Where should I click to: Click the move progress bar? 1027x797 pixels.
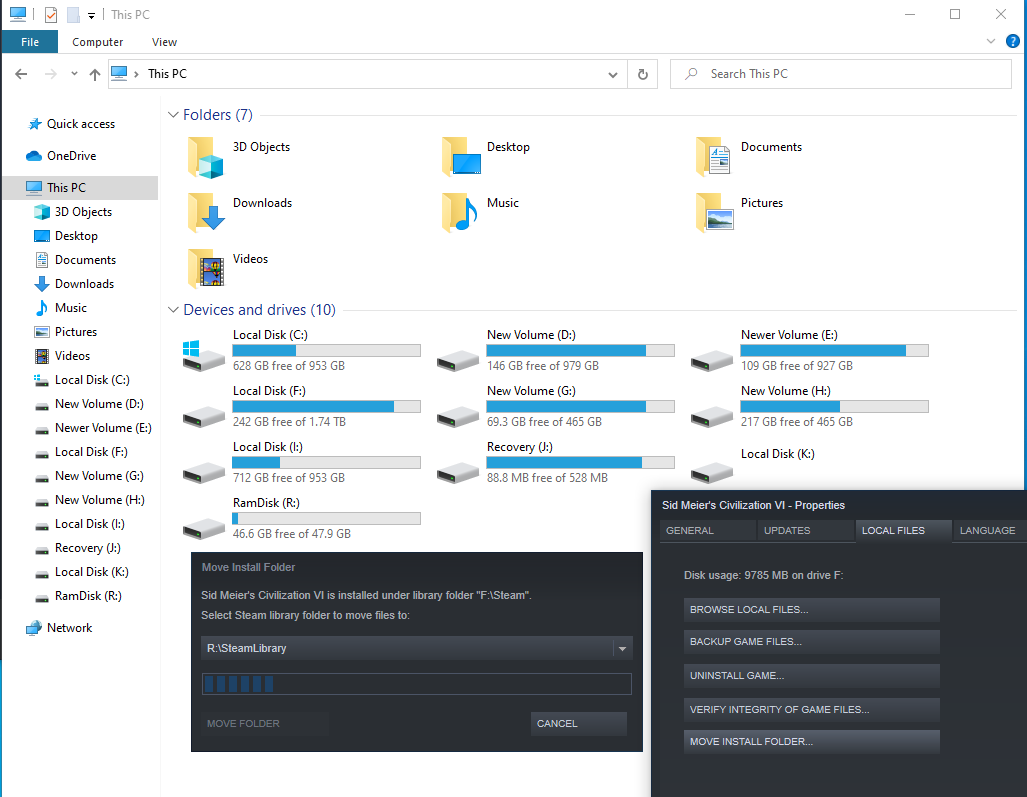pyautogui.click(x=417, y=684)
